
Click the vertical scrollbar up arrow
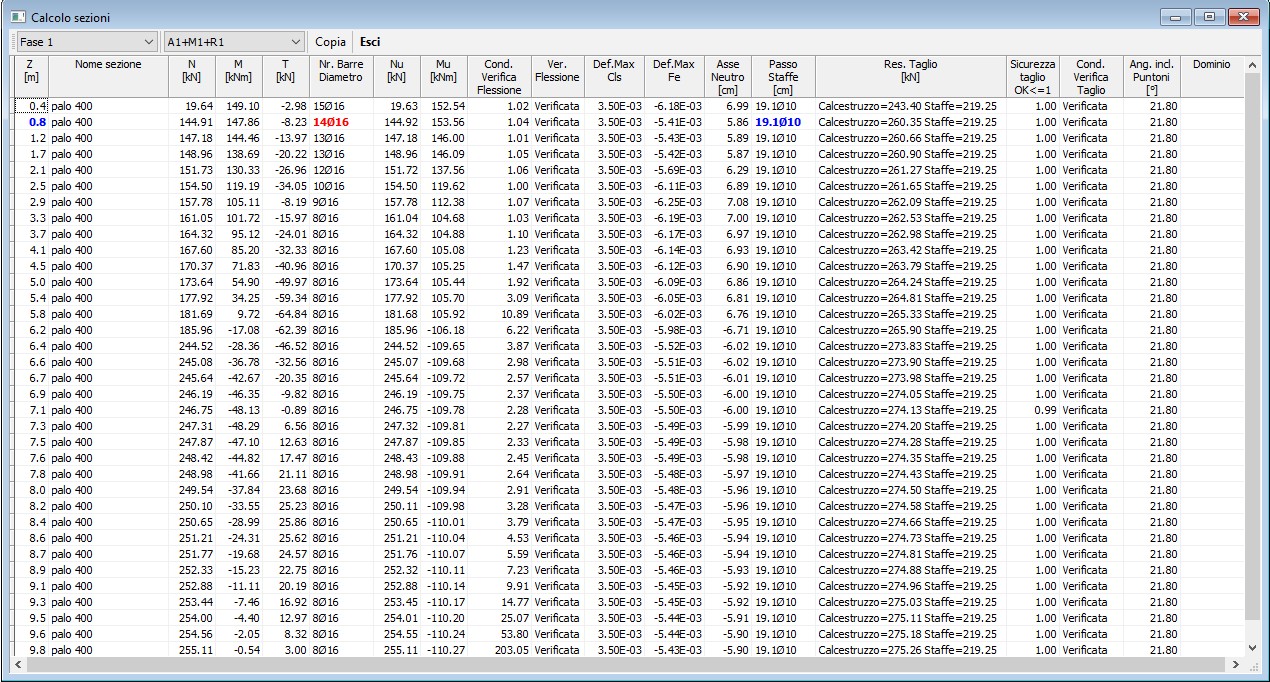point(1252,65)
